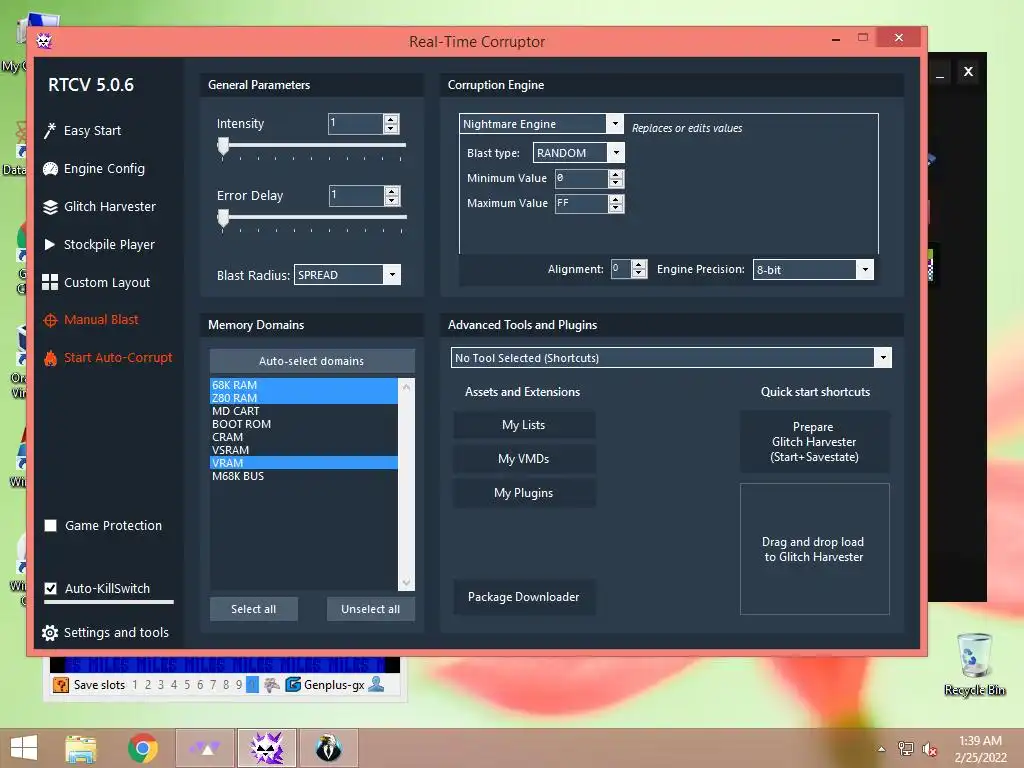Open Glitch Harvester layers icon

tap(50, 207)
